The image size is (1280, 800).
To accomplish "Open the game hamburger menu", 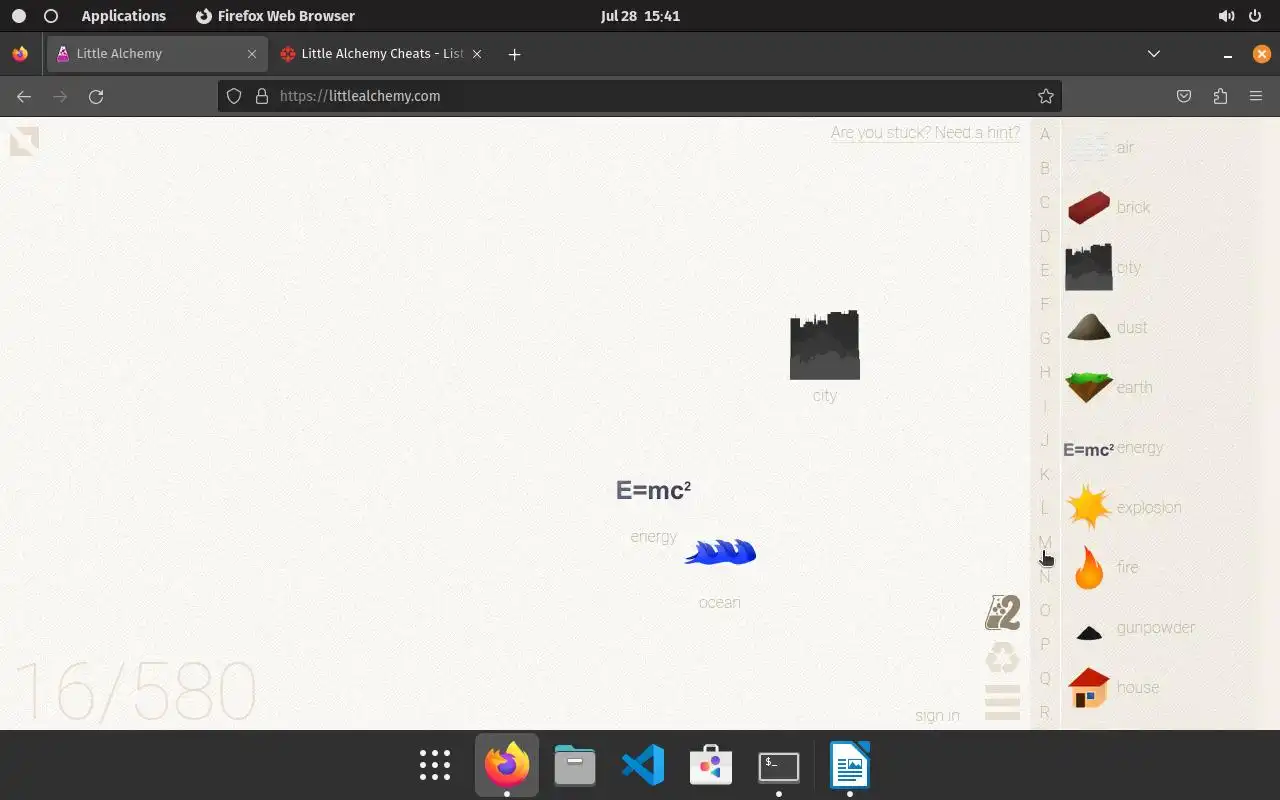I will [x=1002, y=702].
